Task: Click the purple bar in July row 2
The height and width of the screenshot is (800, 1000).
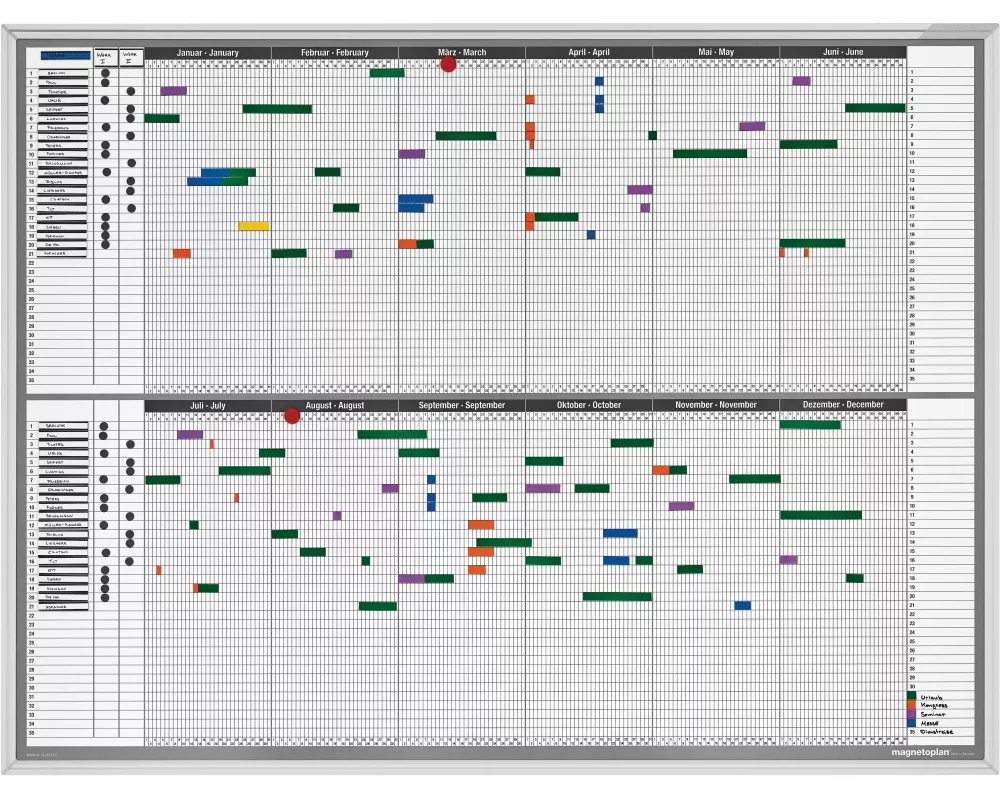Action: [x=190, y=434]
